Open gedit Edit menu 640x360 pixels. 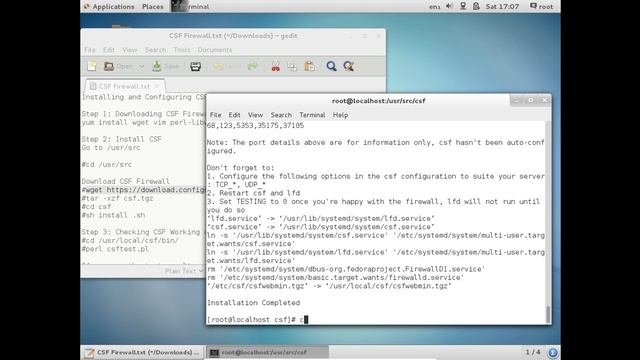point(109,50)
